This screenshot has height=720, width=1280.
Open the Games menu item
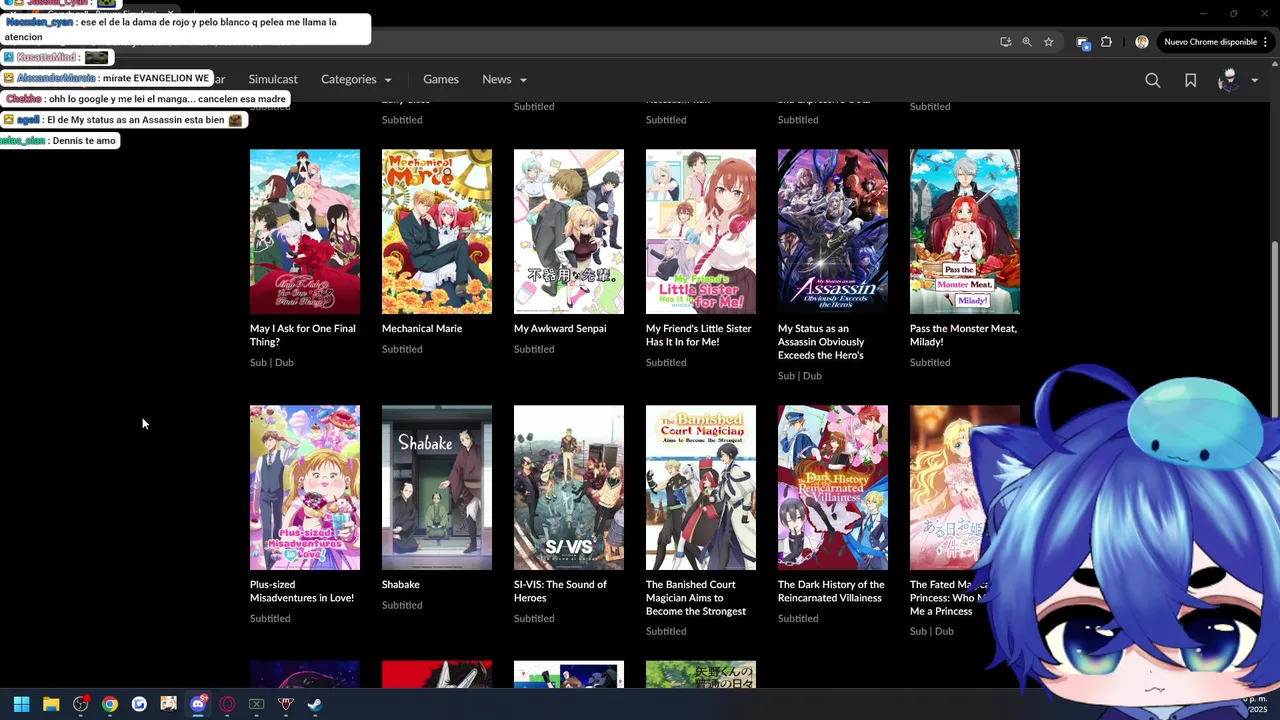[441, 79]
